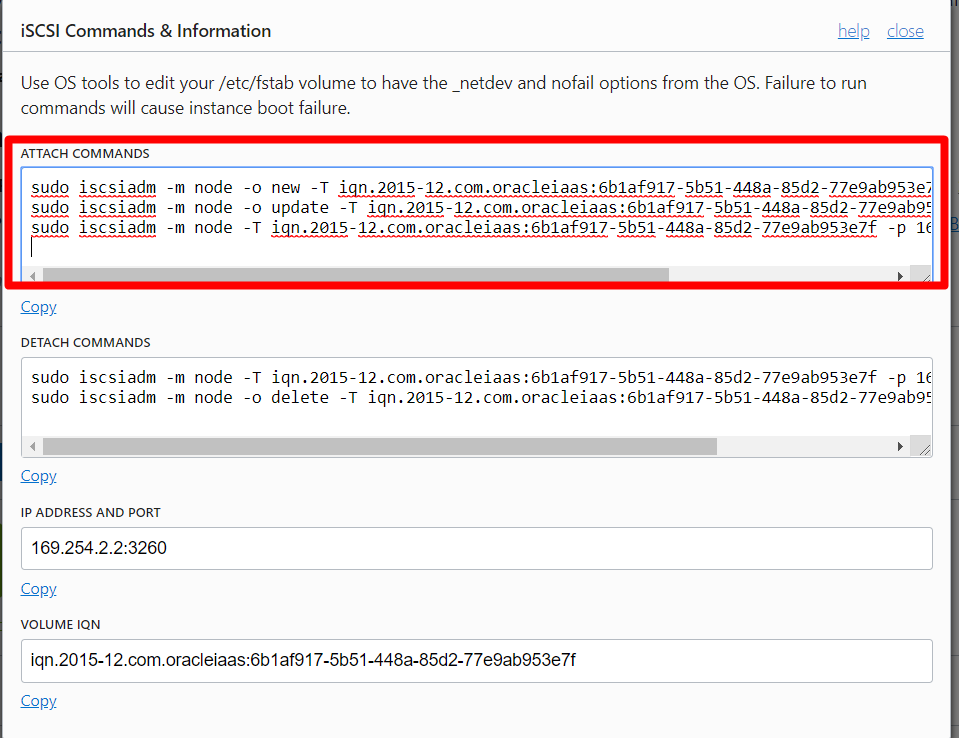Copy the attach commands
Viewport: 959px width, 738px height.
39,307
